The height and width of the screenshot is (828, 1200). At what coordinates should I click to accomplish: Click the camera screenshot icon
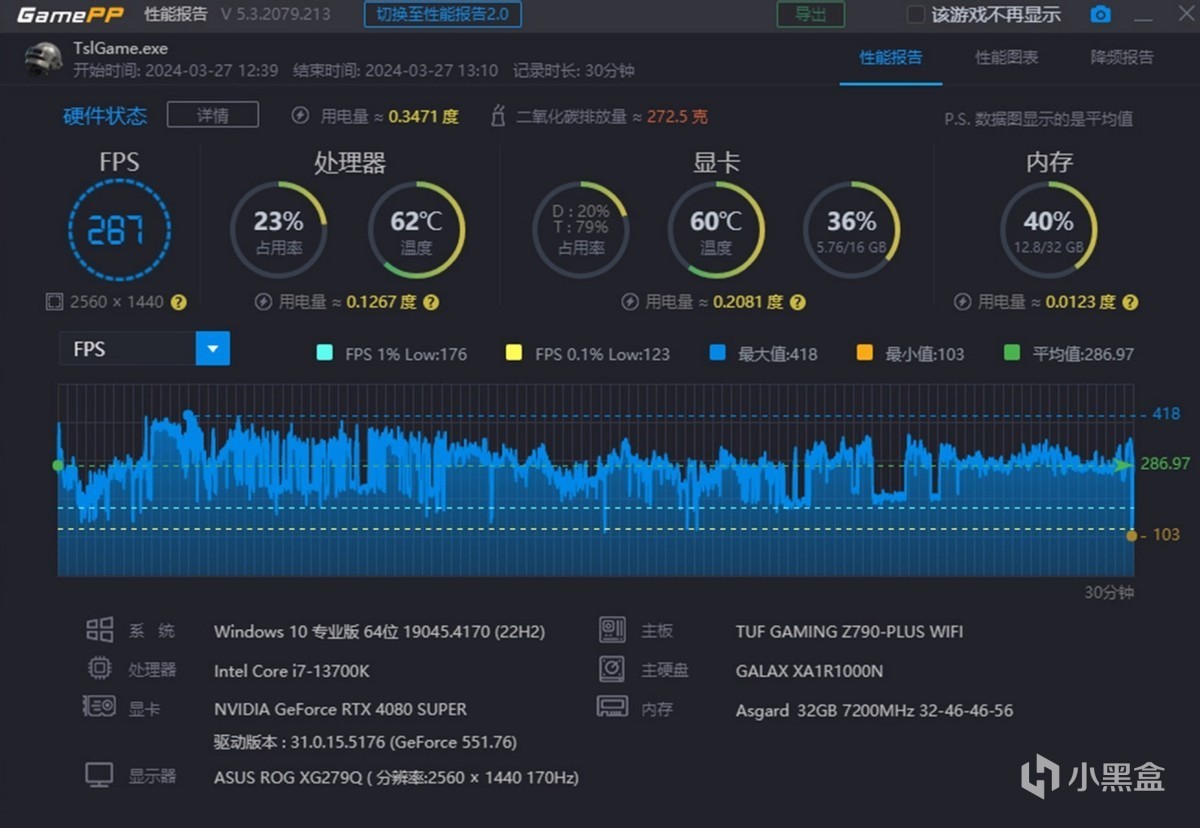[x=1100, y=15]
